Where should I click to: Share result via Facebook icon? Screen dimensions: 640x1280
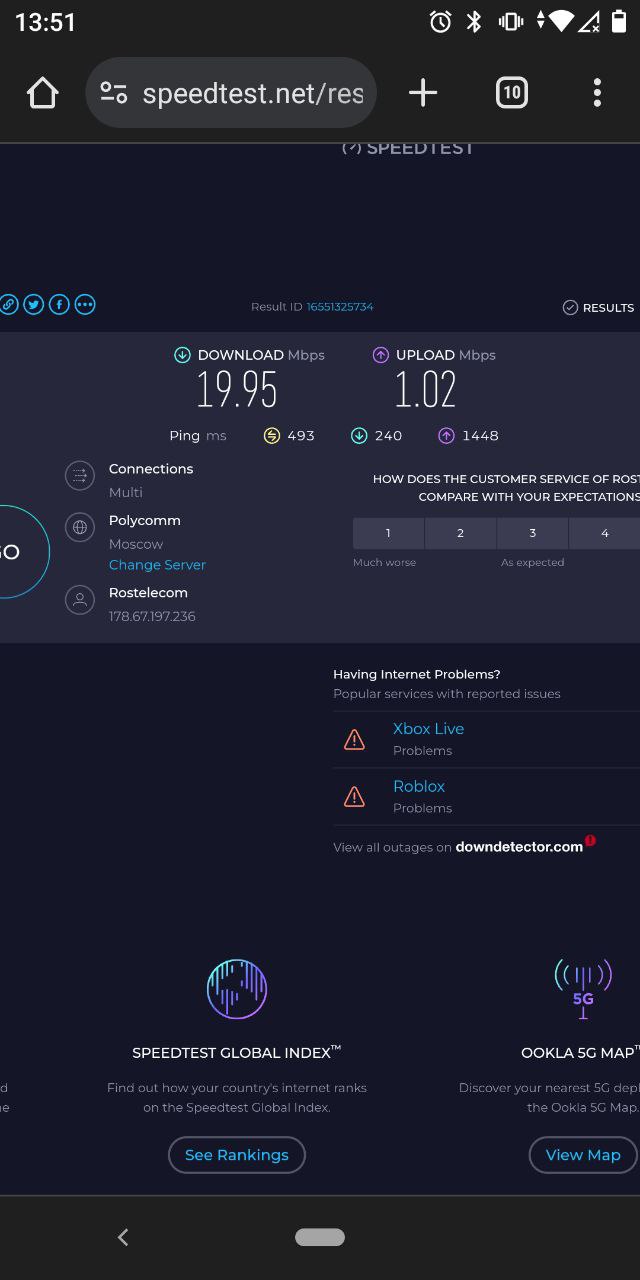tap(59, 305)
